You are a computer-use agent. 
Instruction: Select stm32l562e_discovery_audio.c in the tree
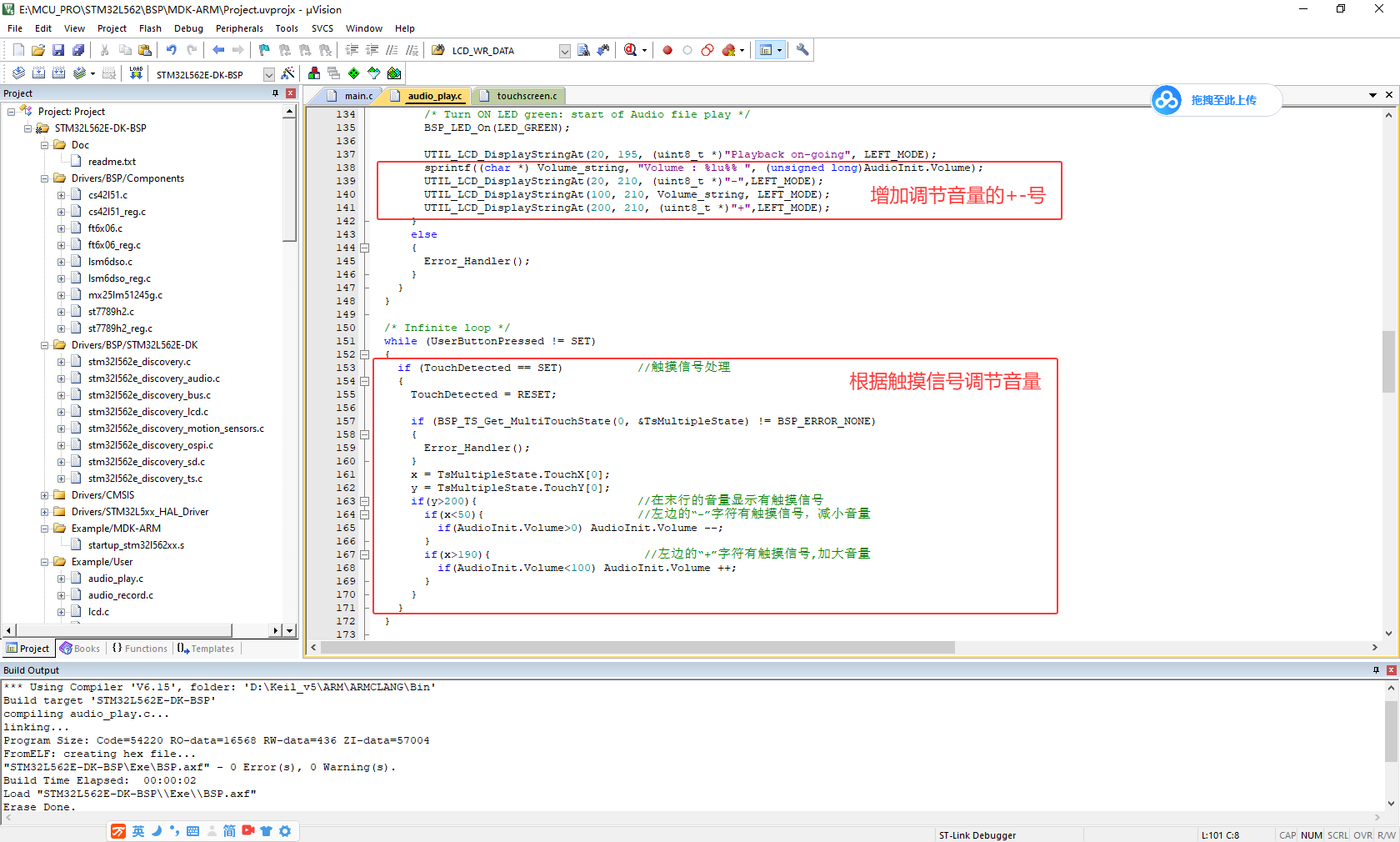point(154,378)
